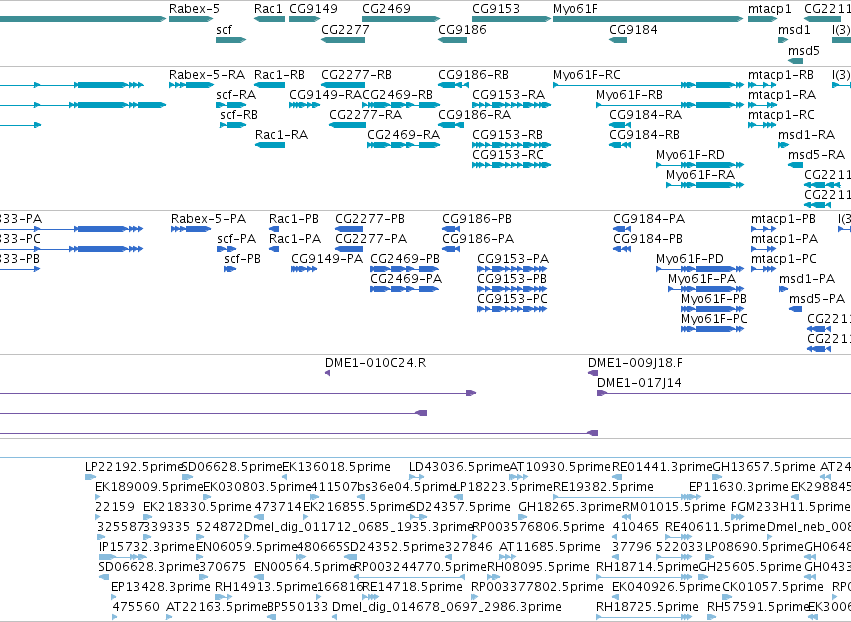
Task: Select the scf-PB protein label
Action: click(x=243, y=259)
